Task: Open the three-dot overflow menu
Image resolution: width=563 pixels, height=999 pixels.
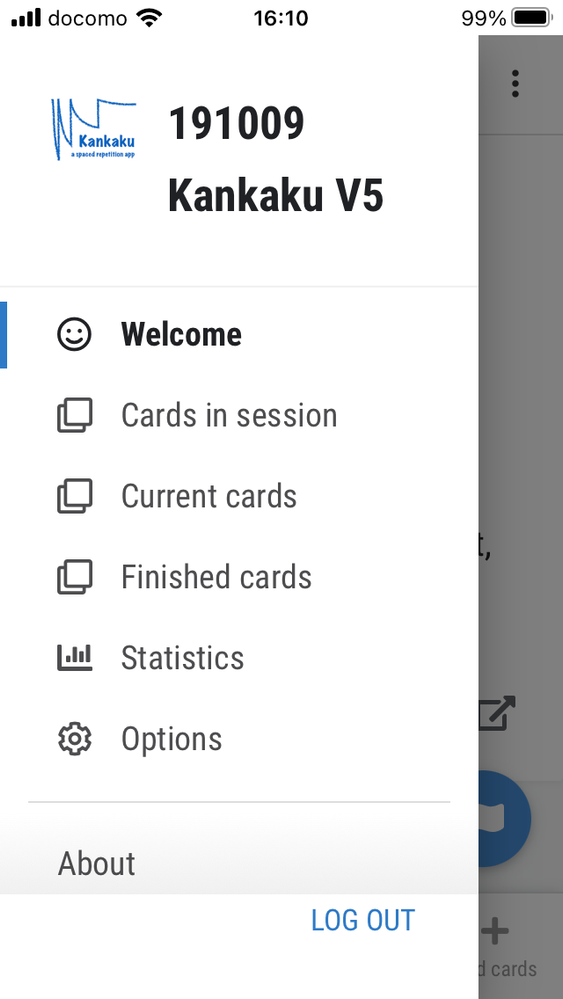Action: coord(515,83)
